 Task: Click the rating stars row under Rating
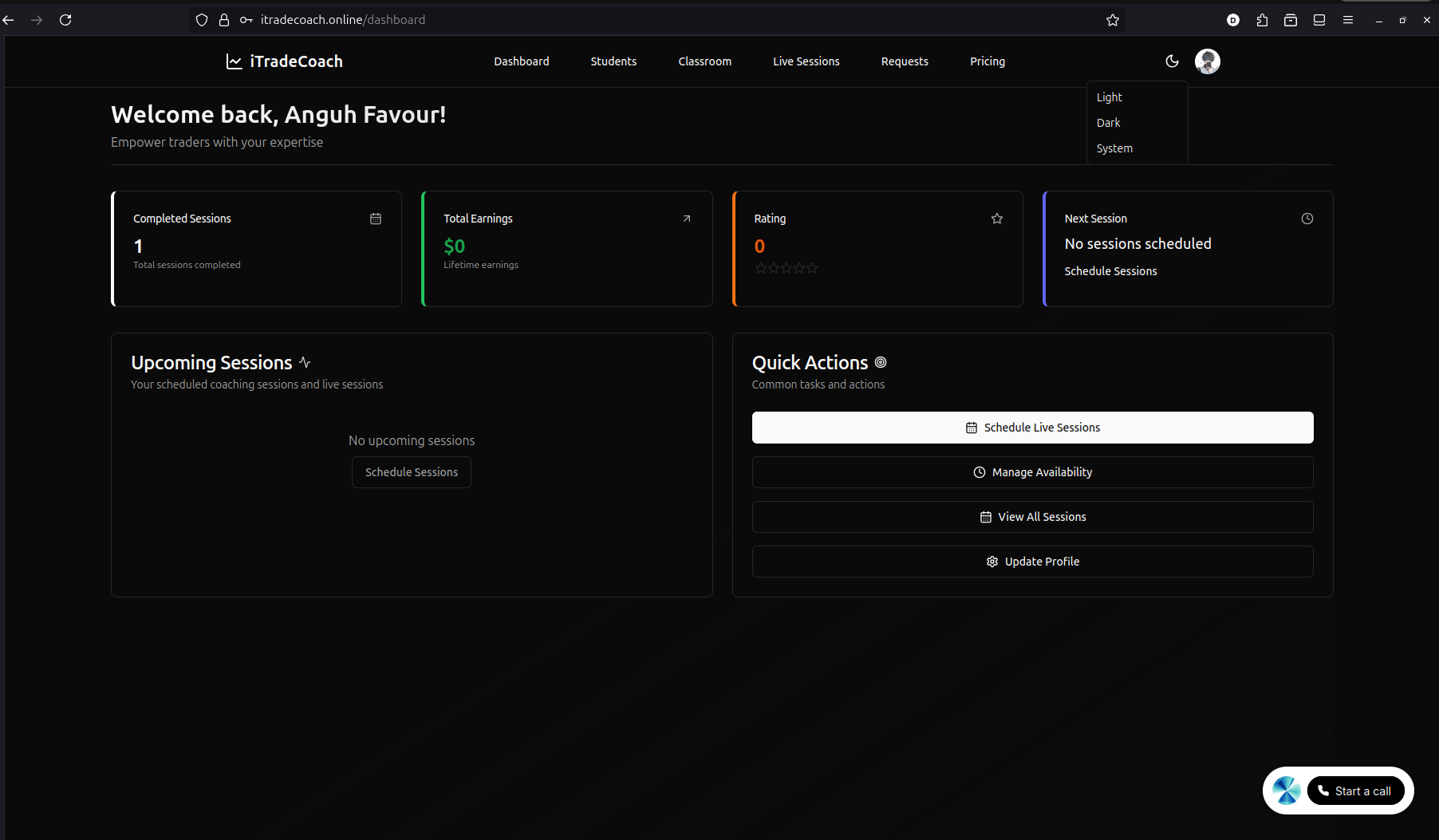click(x=787, y=268)
